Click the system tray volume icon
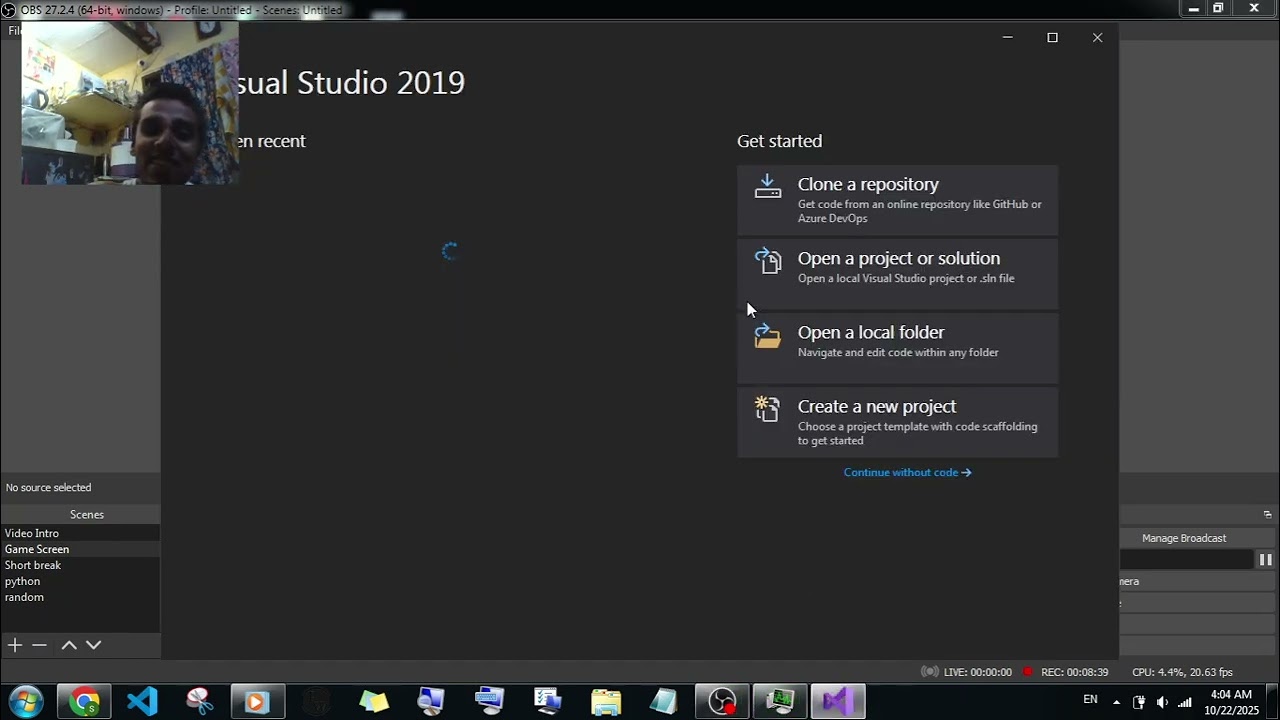The image size is (1280, 720). coord(1162,702)
